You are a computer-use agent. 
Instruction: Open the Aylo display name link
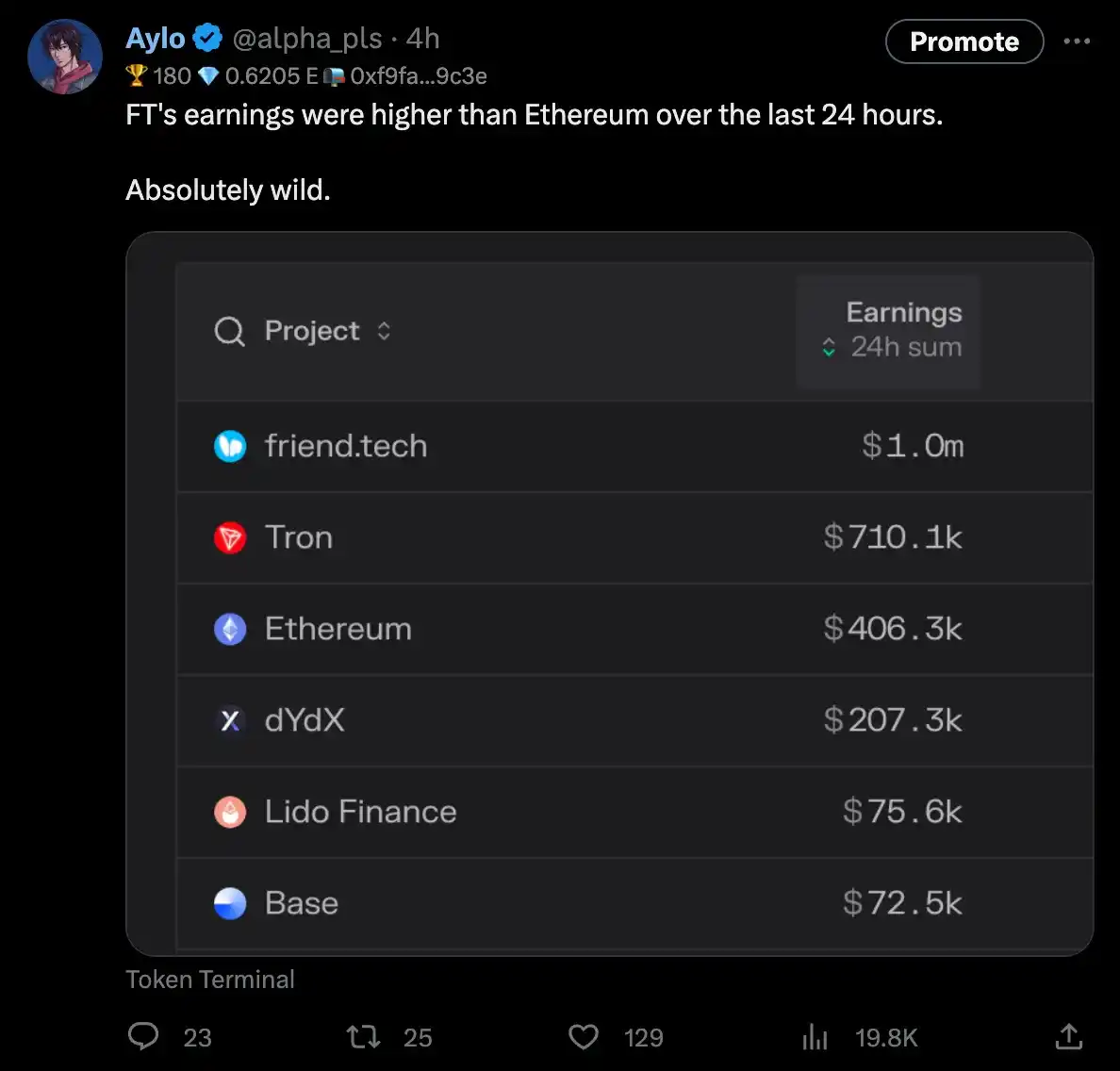156,39
